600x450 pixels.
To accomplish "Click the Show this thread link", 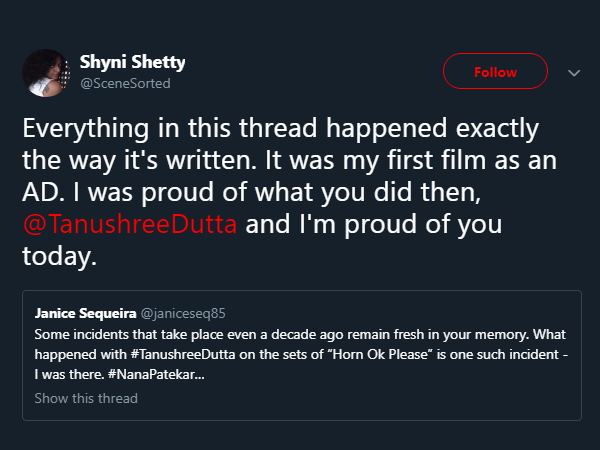I will (86, 398).
